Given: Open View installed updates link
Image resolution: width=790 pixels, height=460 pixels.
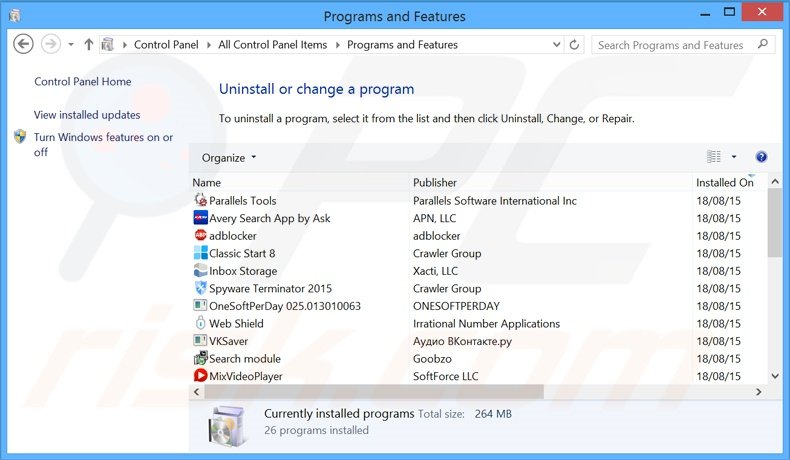Looking at the screenshot, I should (87, 115).
